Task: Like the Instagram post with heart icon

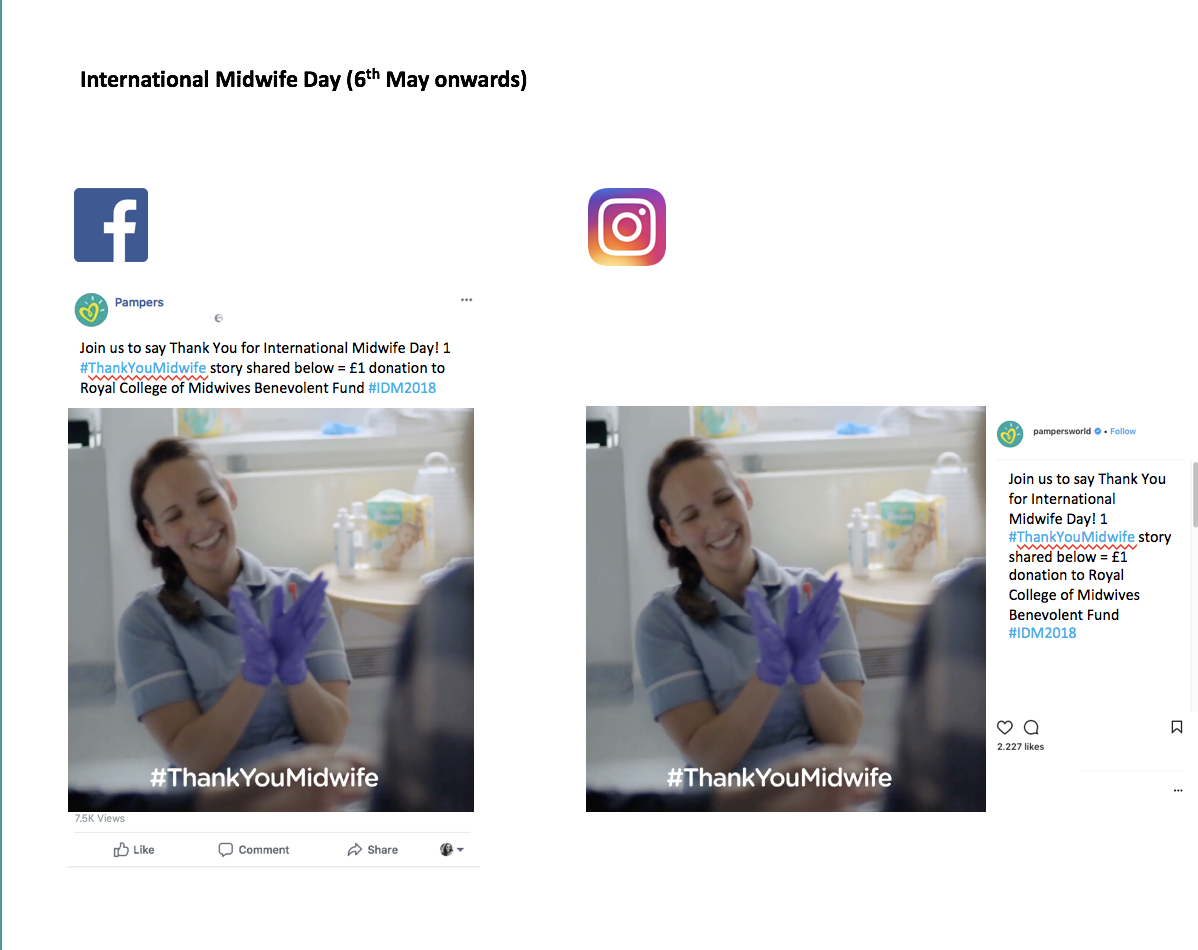Action: (x=1005, y=727)
